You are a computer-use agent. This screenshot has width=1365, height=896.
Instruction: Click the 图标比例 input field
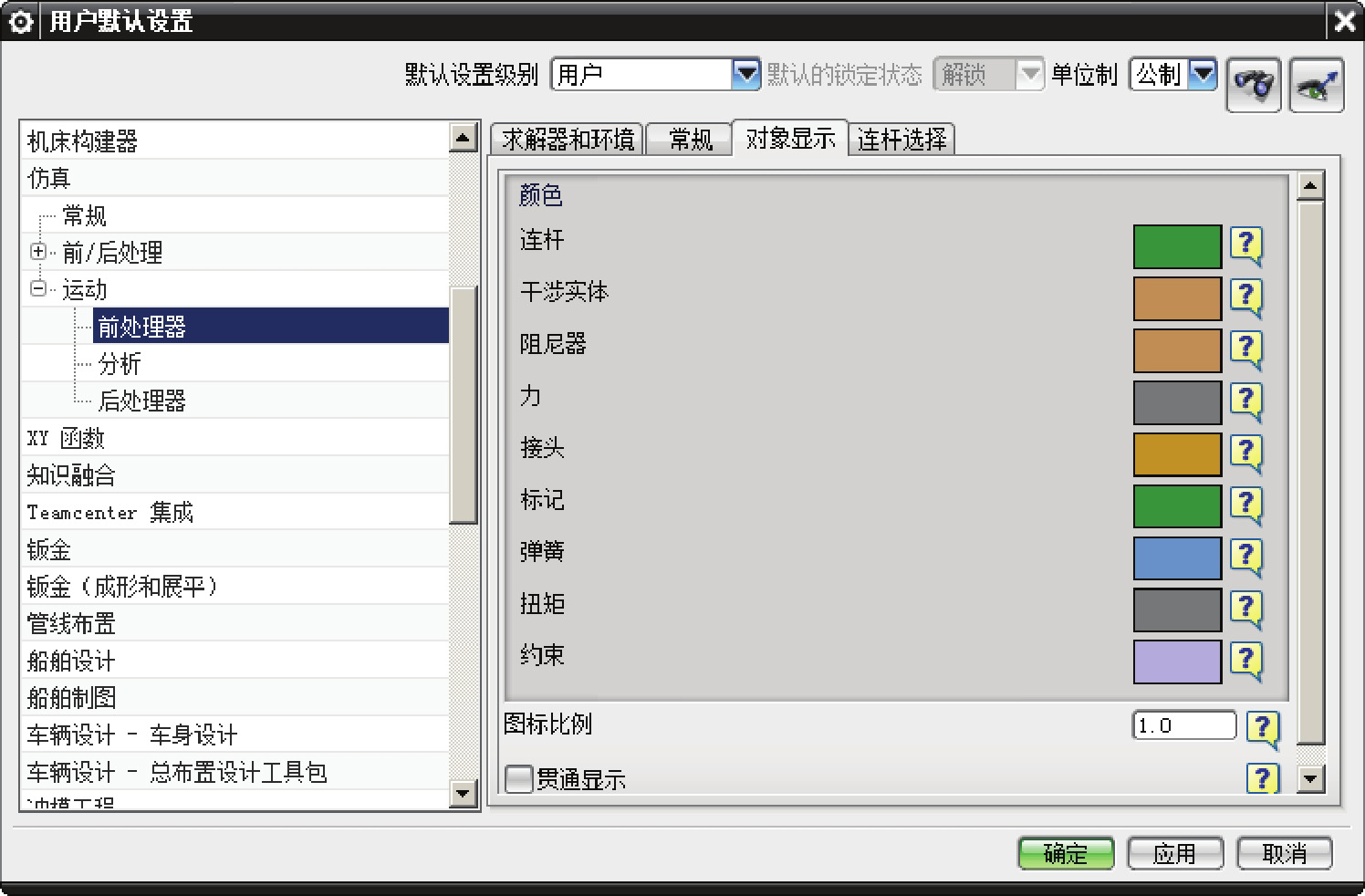click(x=1183, y=726)
